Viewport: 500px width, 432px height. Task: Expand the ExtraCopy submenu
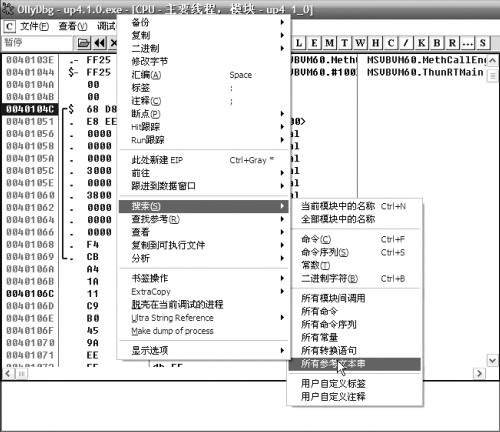coord(203,291)
